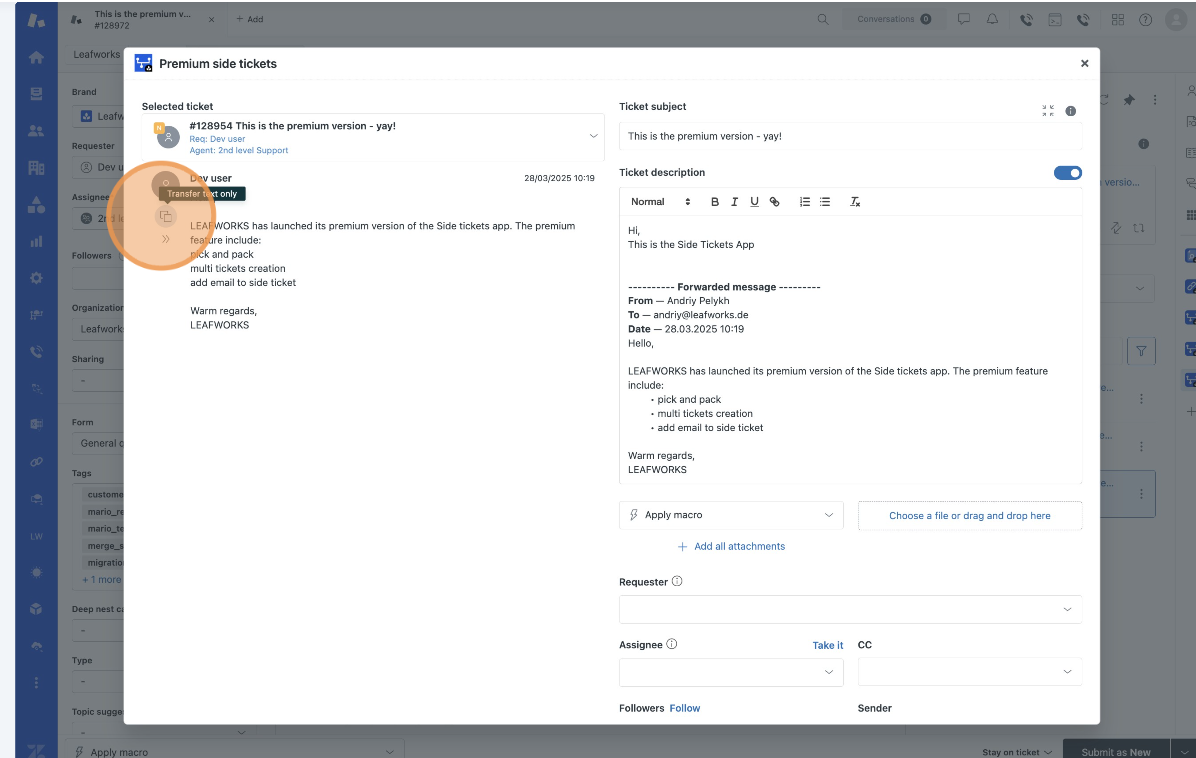Screen dimensions: 1196x758
Task: Click the LW app icon in the sidebar
Action: tap(36, 536)
